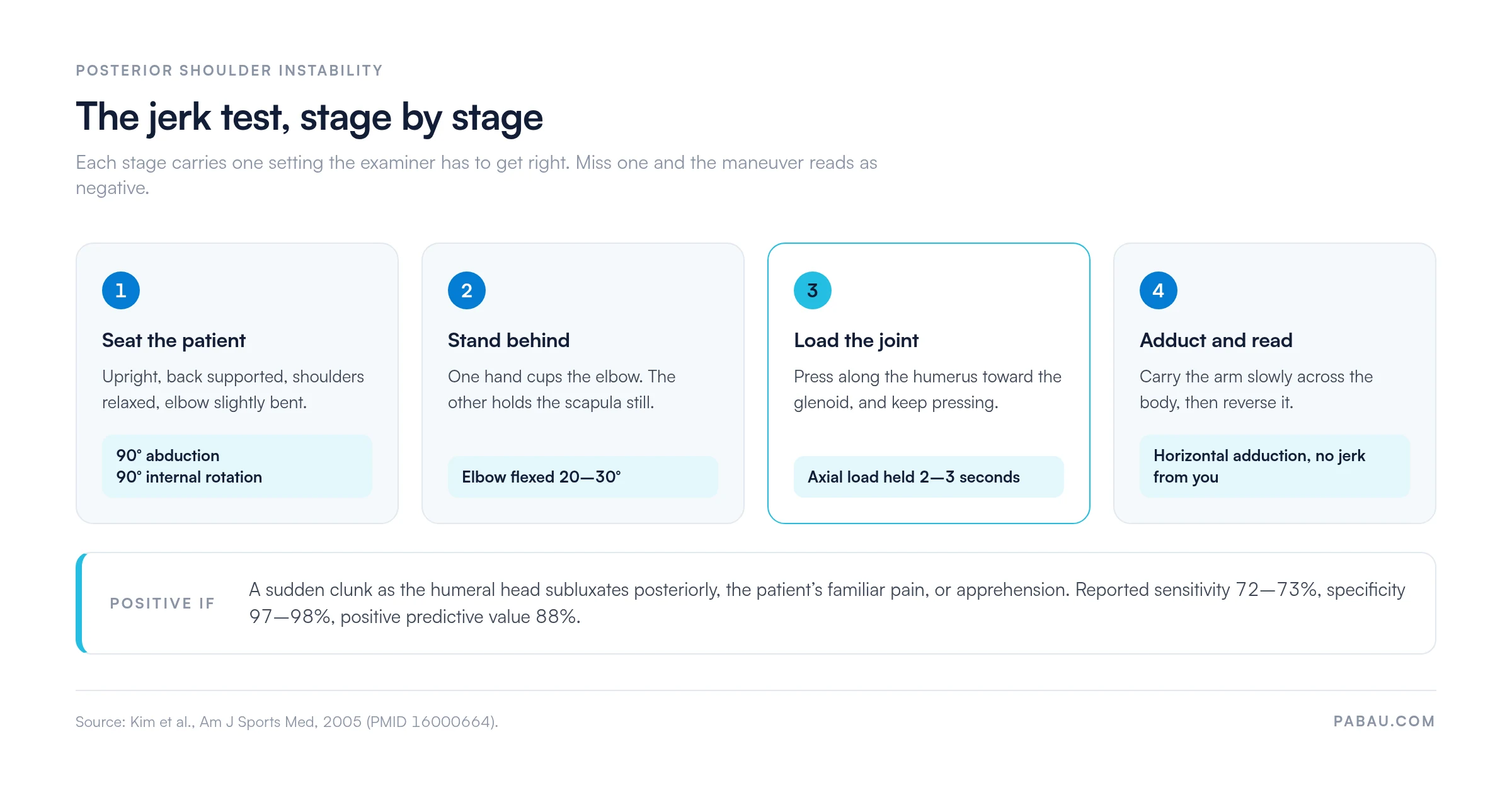The width and height of the screenshot is (1512, 795).
Task: Click the 'Elbow flexed 20—30°' chip
Action: pos(583,477)
